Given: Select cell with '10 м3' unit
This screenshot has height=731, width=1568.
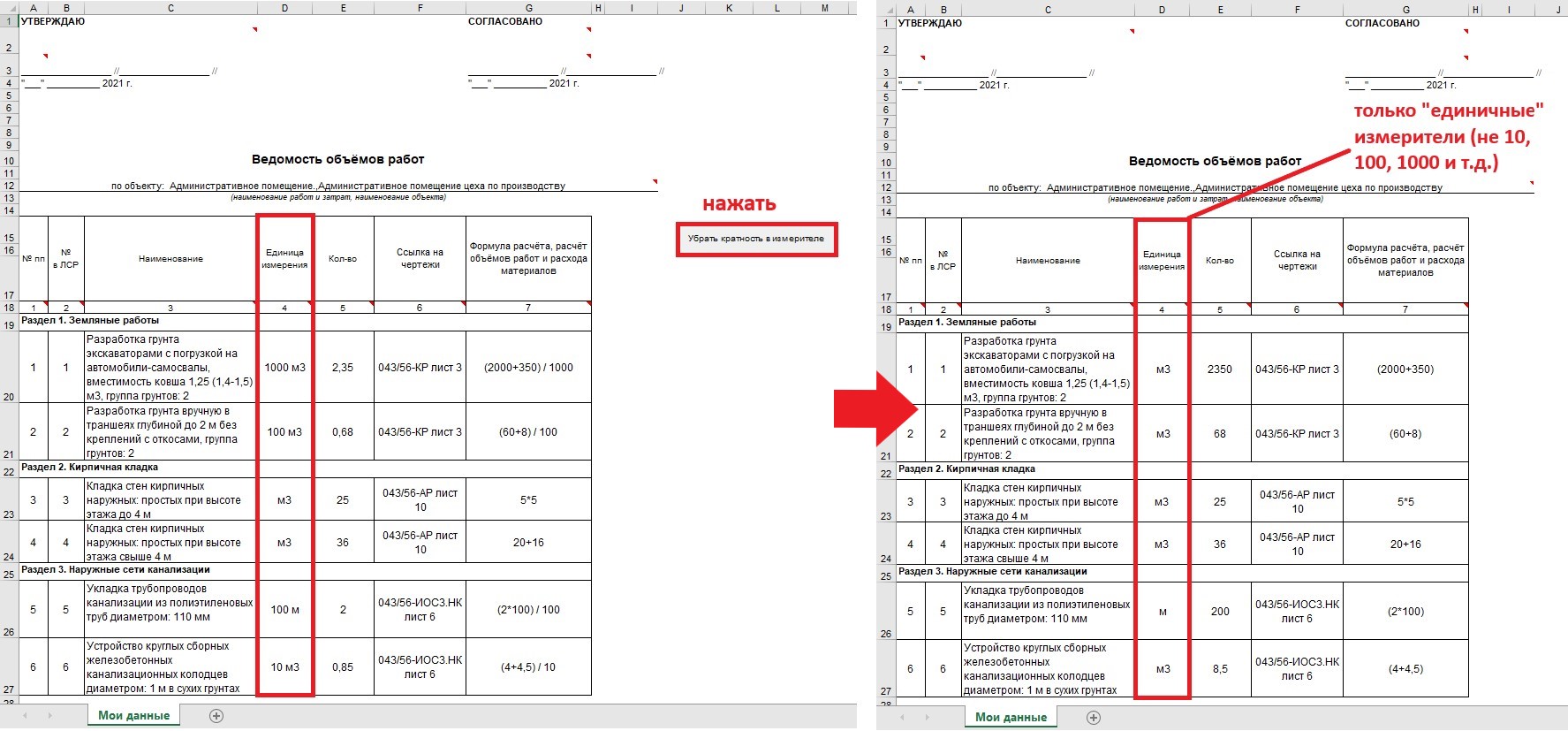Looking at the screenshot, I should pos(284,667).
